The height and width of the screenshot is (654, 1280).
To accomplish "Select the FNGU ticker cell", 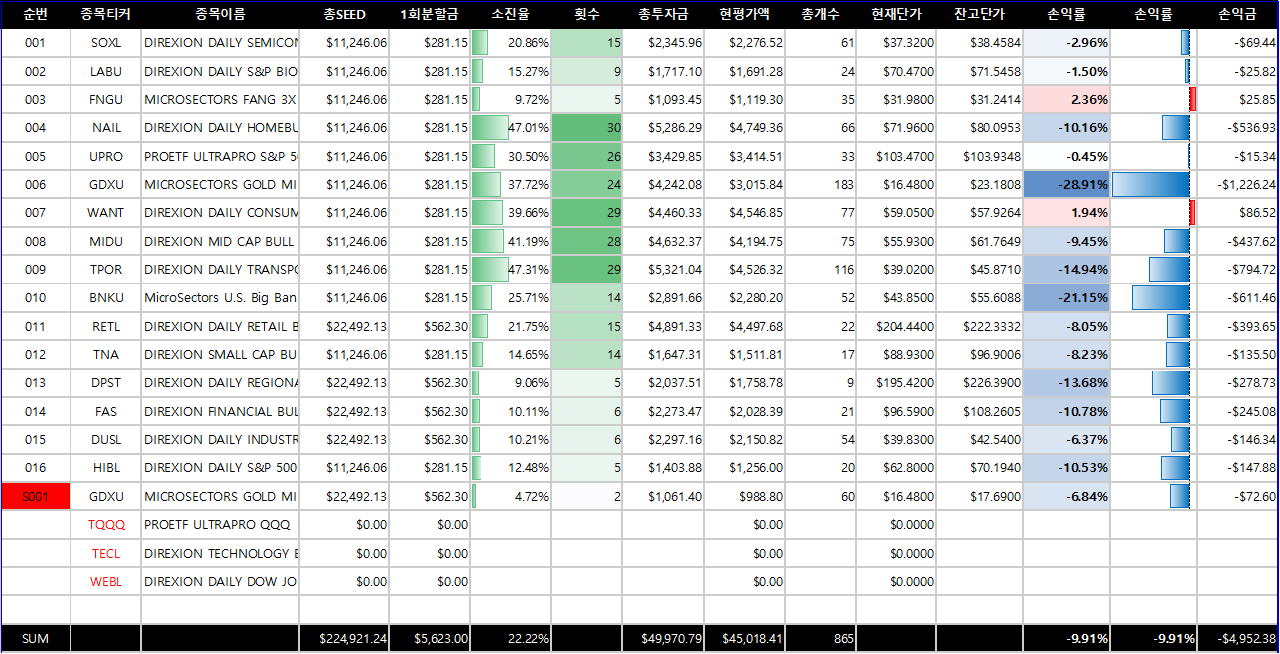I will click(x=106, y=99).
